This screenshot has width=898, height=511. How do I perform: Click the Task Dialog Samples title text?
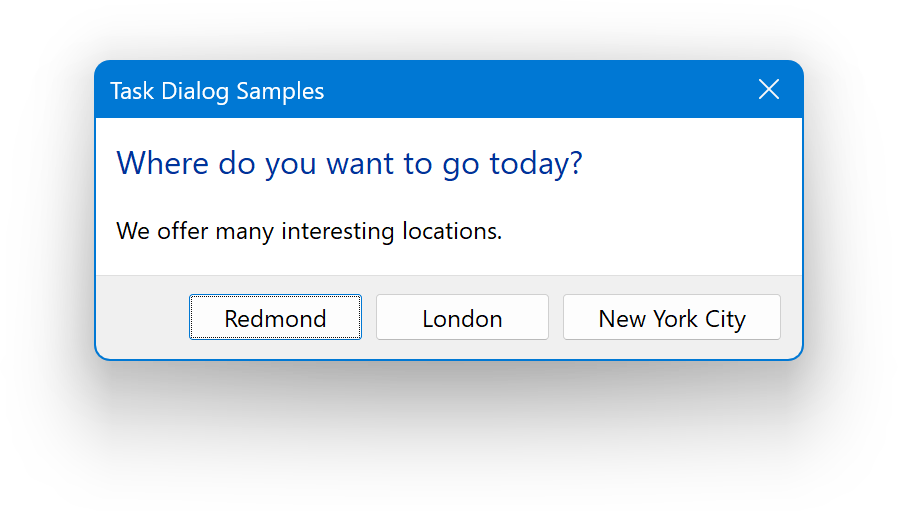pyautogui.click(x=217, y=91)
